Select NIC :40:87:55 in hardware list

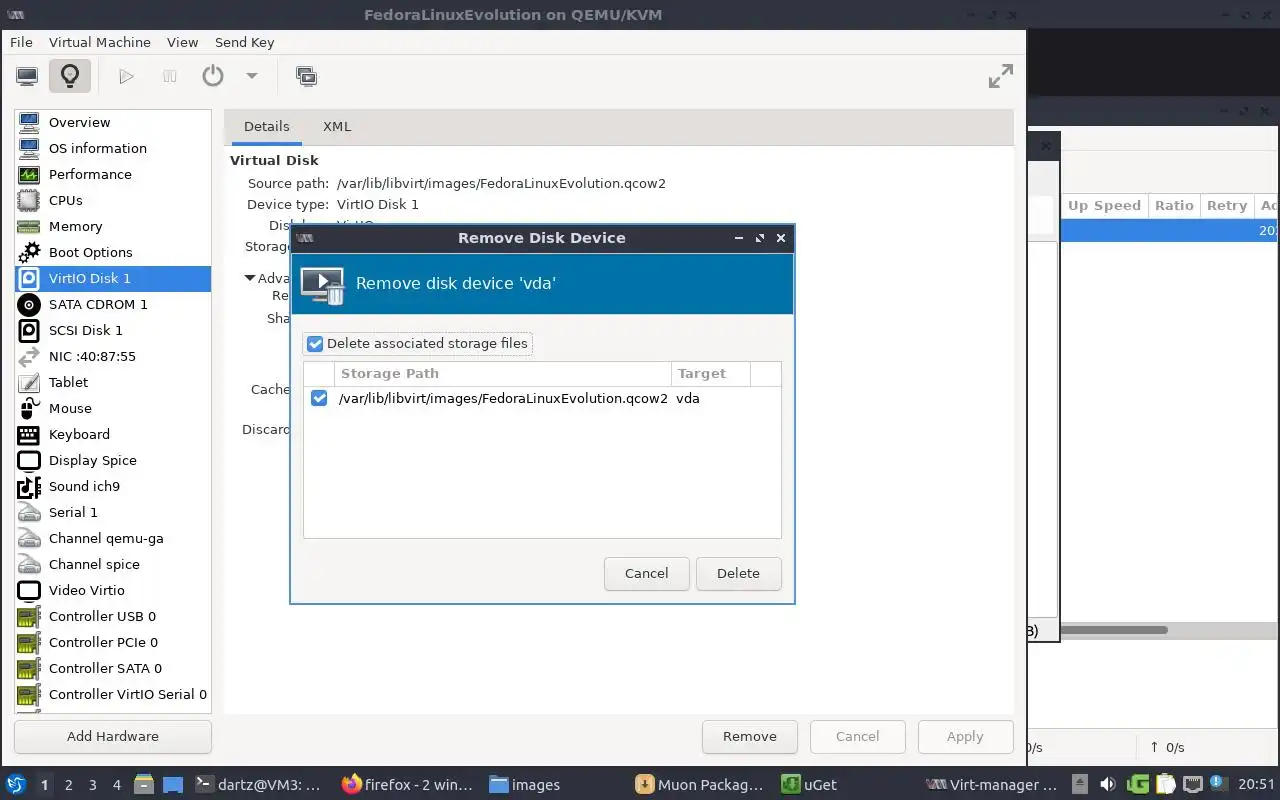point(113,356)
